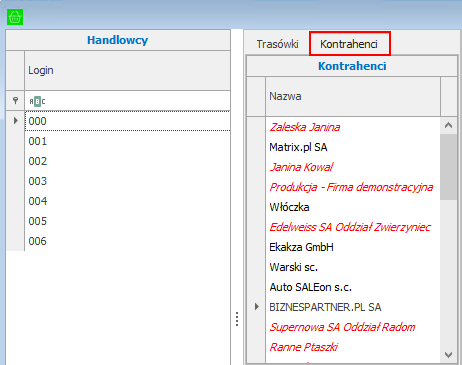This screenshot has width=462, height=365.
Task: Select Produkcja - Firma demonstracyjna row
Action: click(x=353, y=187)
